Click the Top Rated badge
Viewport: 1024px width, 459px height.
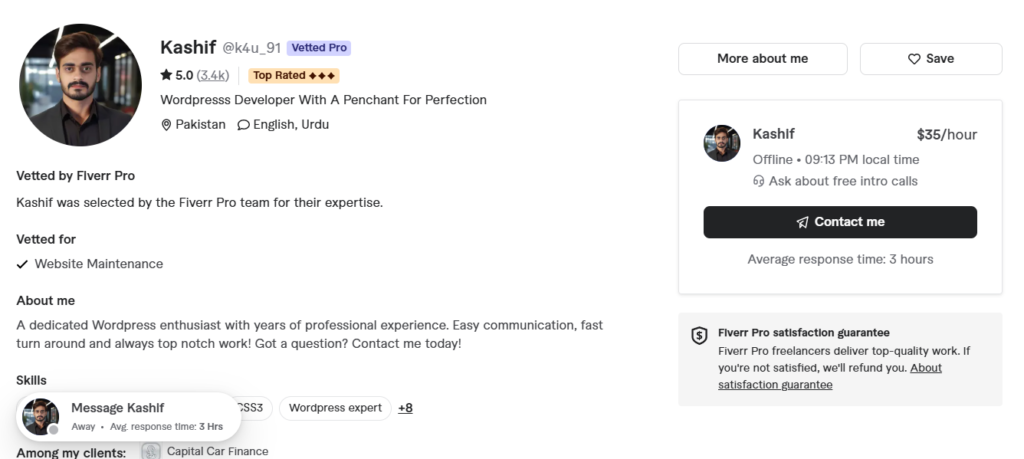click(x=294, y=75)
